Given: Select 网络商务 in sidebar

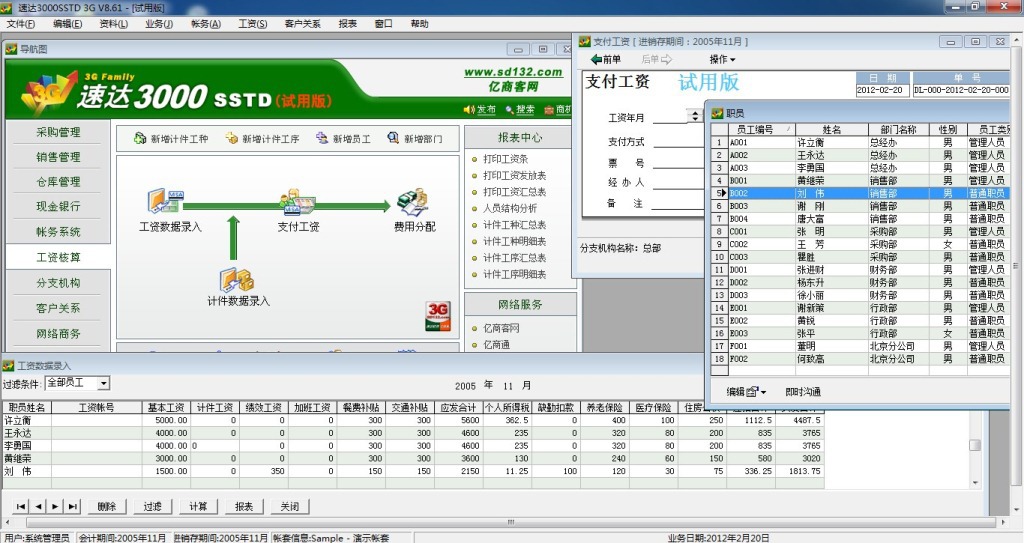Looking at the screenshot, I should click(x=58, y=334).
